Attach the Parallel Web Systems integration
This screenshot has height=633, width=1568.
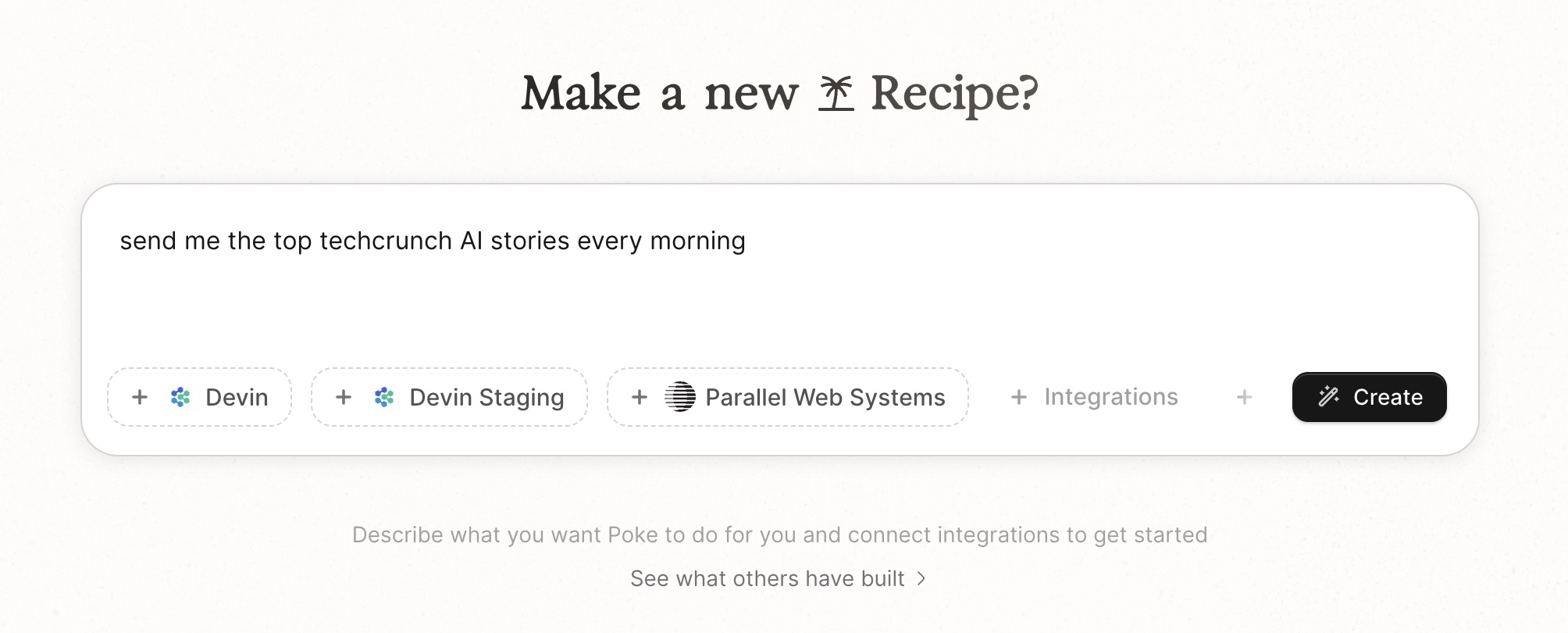(x=787, y=397)
